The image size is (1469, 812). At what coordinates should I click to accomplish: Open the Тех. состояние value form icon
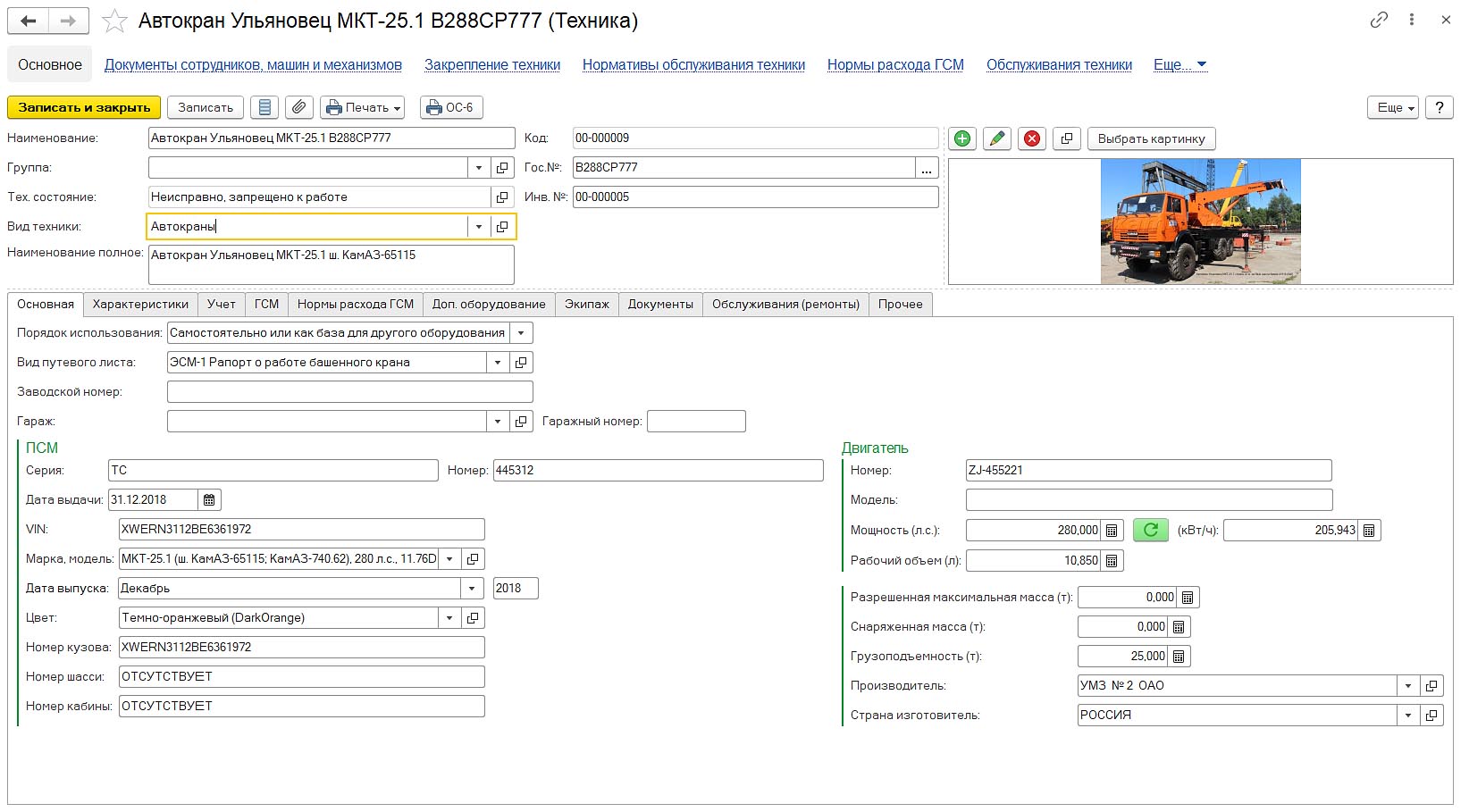pyautogui.click(x=502, y=197)
